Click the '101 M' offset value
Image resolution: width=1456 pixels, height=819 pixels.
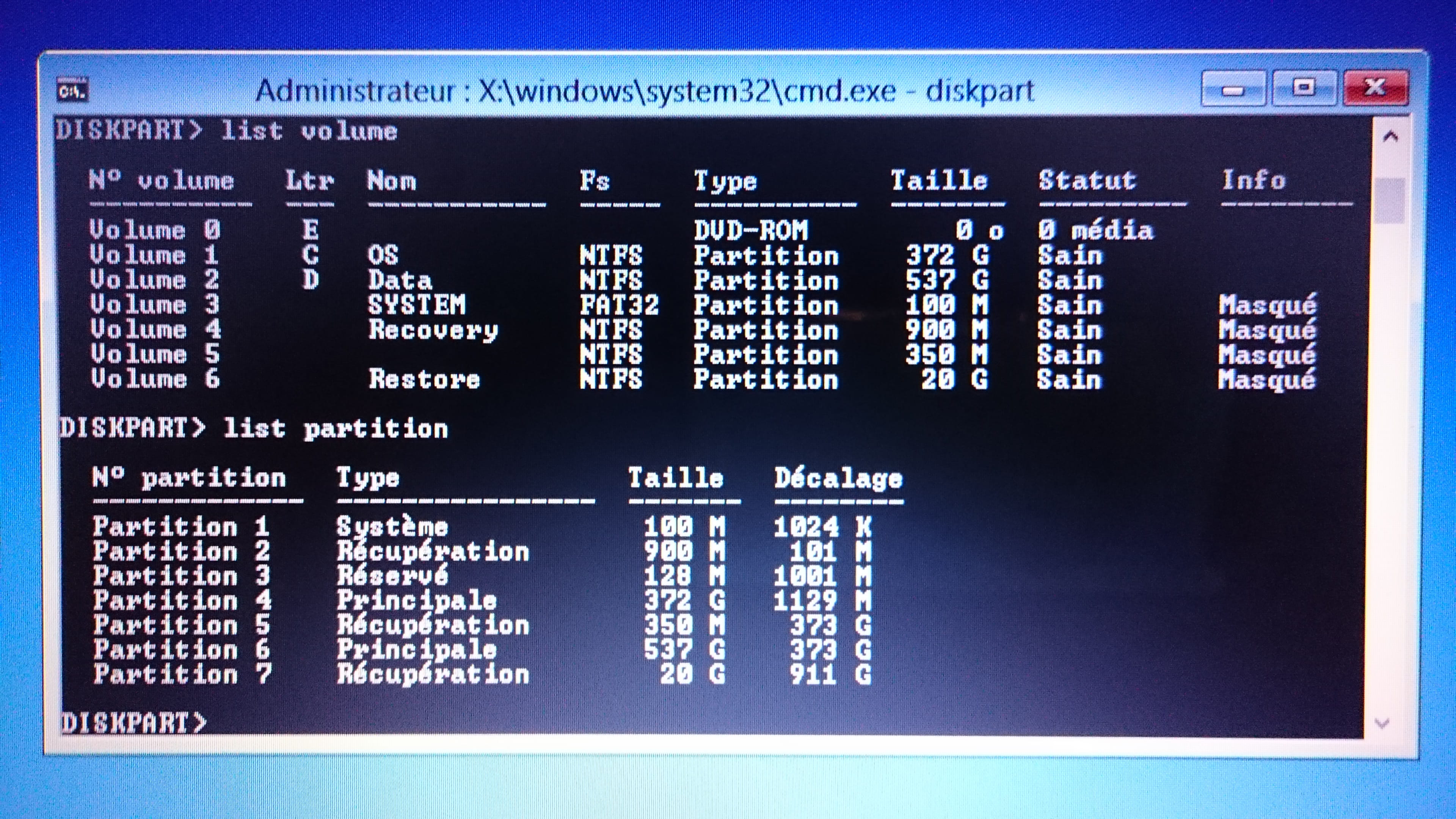pos(830,551)
